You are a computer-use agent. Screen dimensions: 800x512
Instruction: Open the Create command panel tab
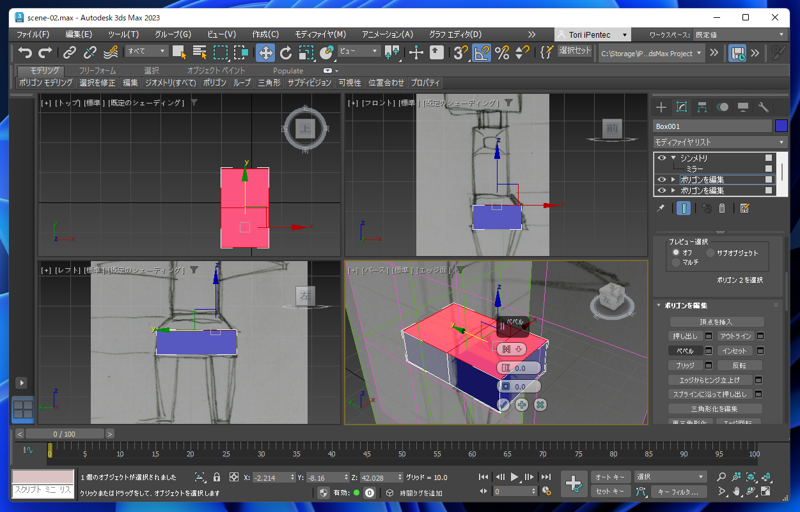pyautogui.click(x=661, y=107)
